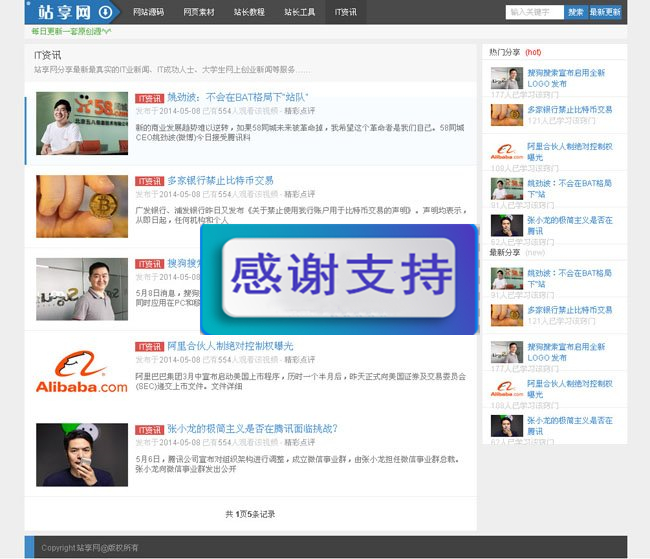Click bitcoin thumbnail in 最新分享 sidebar

pyautogui.click(x=507, y=315)
